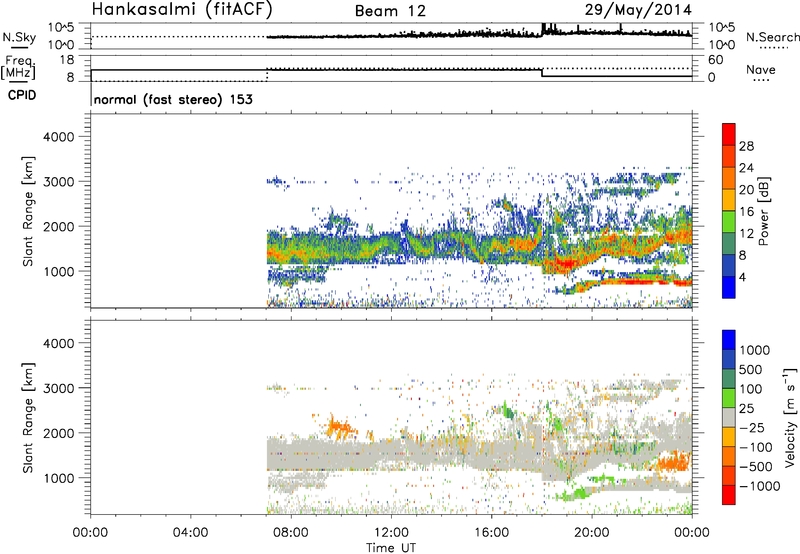The height and width of the screenshot is (554, 800).
Task: Click the 12 label on Power colorbar
Action: [x=746, y=233]
